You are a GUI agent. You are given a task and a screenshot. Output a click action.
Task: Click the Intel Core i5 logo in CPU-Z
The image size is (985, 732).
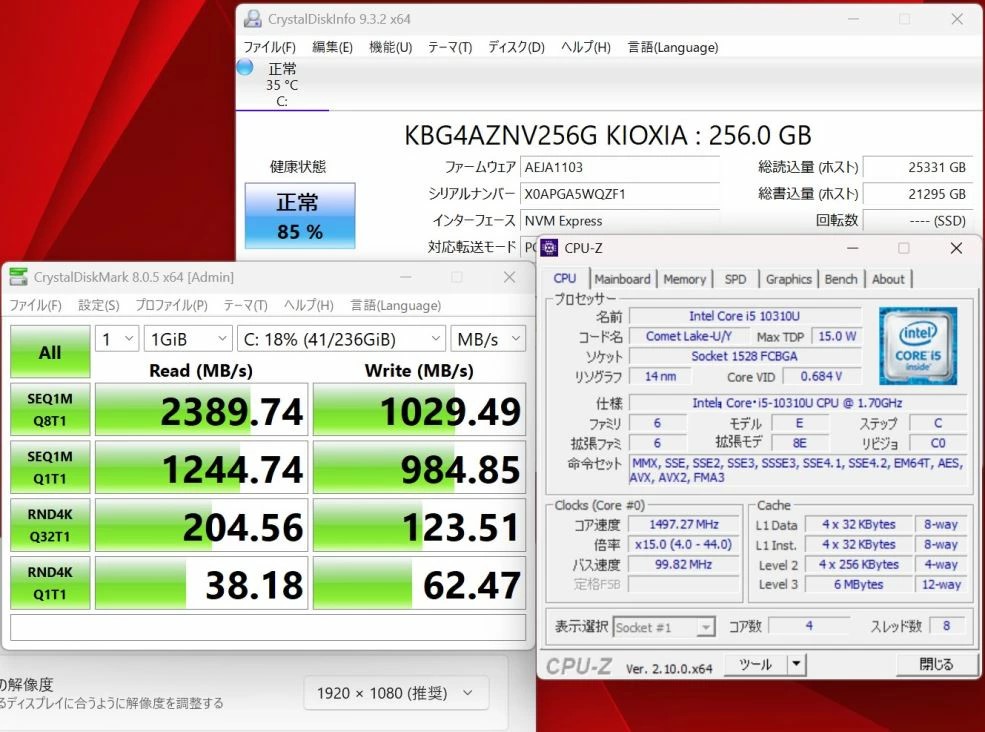click(x=918, y=346)
